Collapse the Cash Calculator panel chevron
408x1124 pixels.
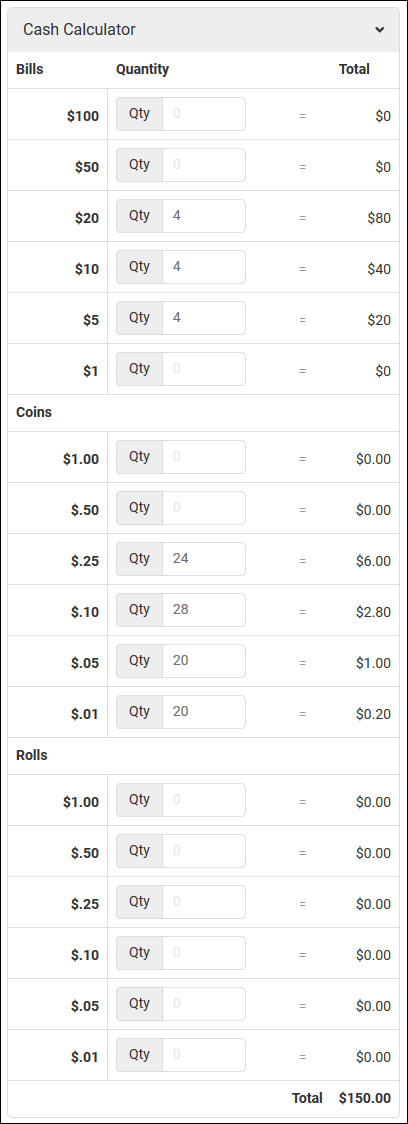(379, 29)
